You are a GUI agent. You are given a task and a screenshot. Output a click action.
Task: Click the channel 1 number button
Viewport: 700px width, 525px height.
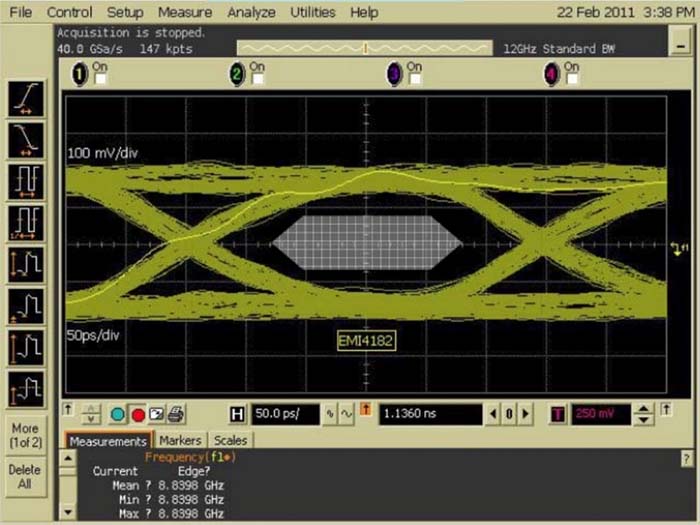click(x=80, y=74)
